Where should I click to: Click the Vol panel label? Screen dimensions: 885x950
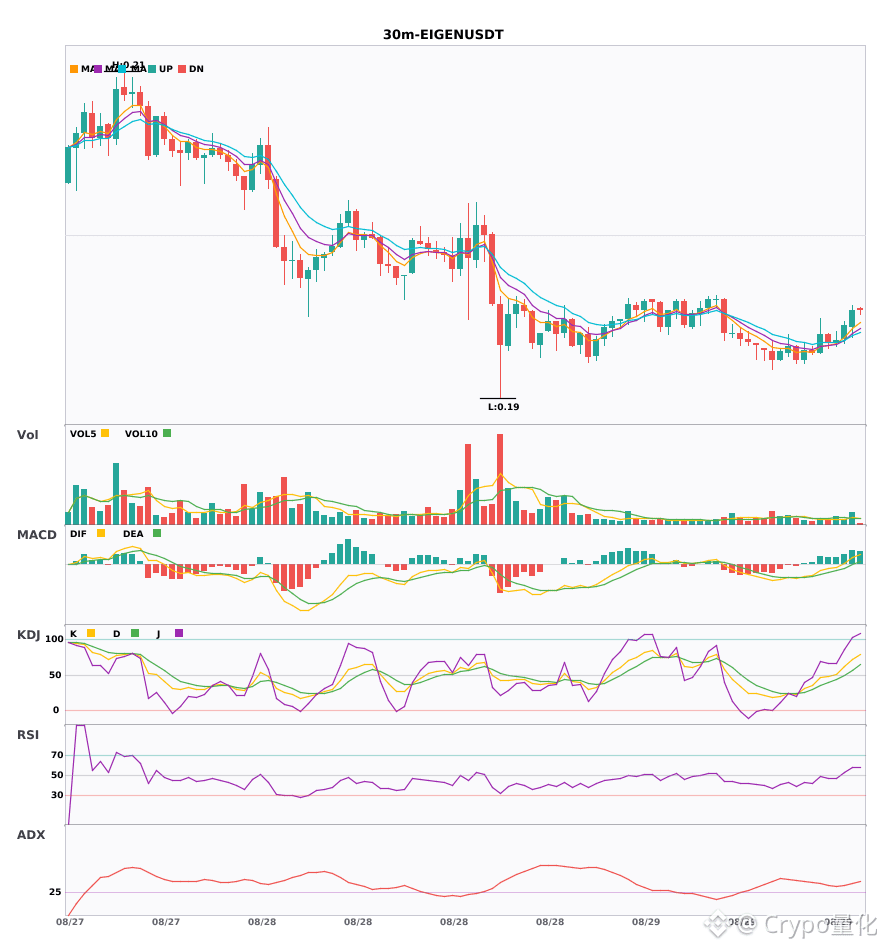(x=27, y=435)
